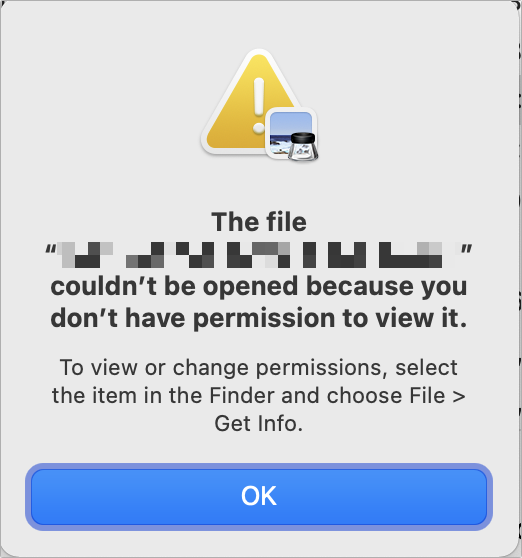Click the word "select" in the description
Viewport: 522px width, 558px height.
[426, 368]
